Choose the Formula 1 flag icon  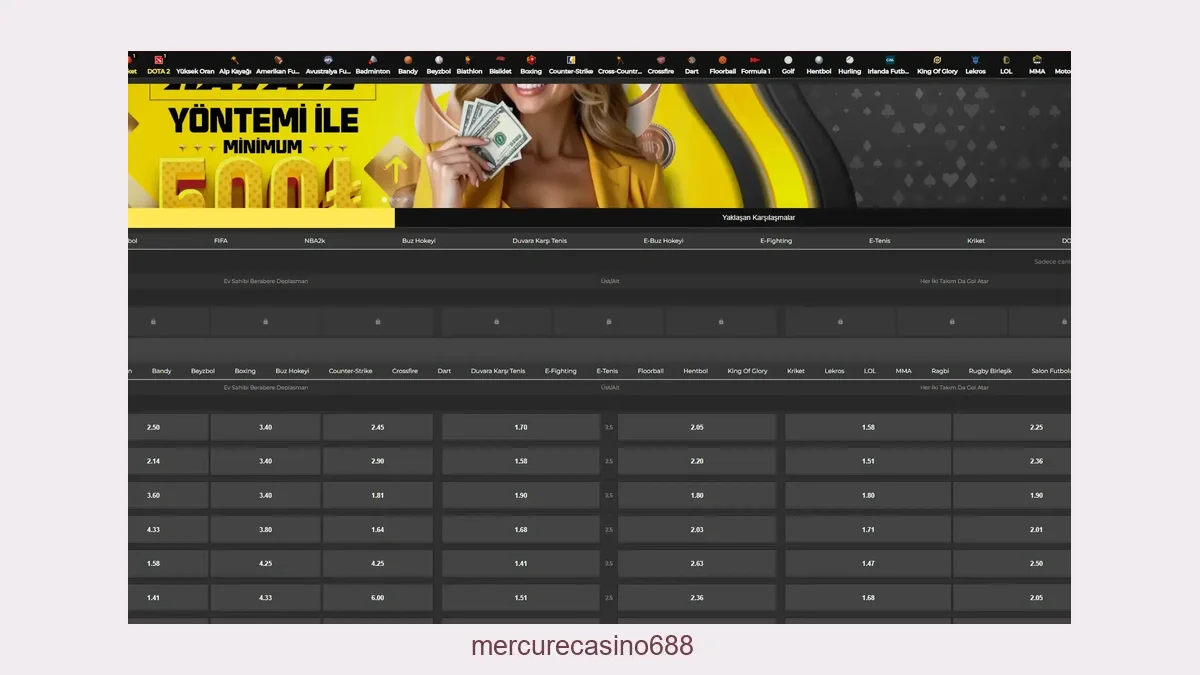755,61
